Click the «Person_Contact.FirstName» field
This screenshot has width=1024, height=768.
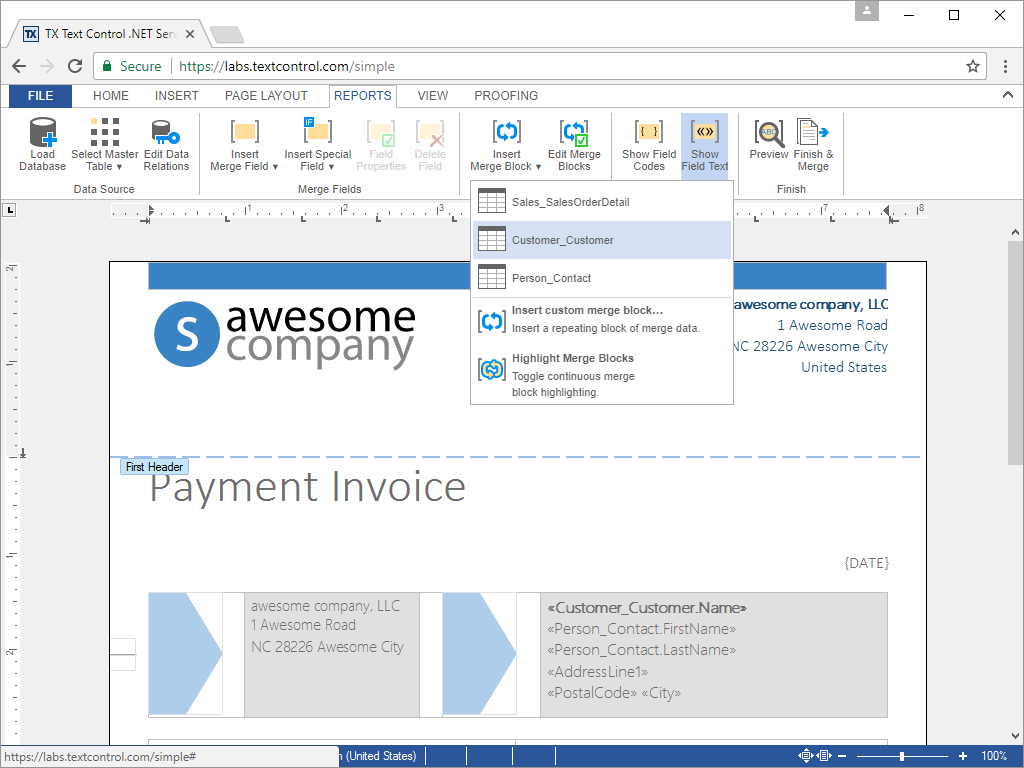641,629
